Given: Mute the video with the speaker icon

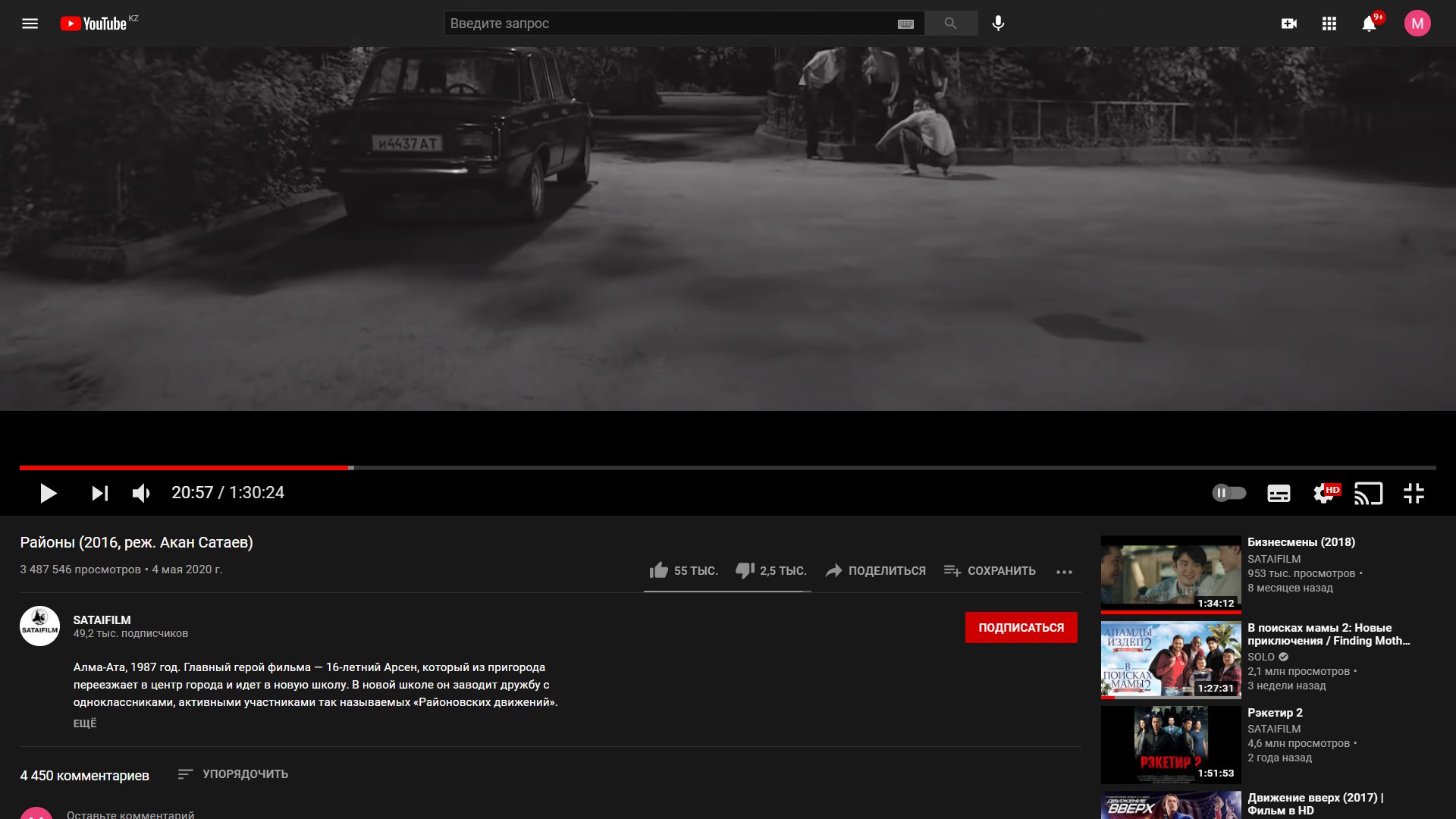Looking at the screenshot, I should pos(141,494).
